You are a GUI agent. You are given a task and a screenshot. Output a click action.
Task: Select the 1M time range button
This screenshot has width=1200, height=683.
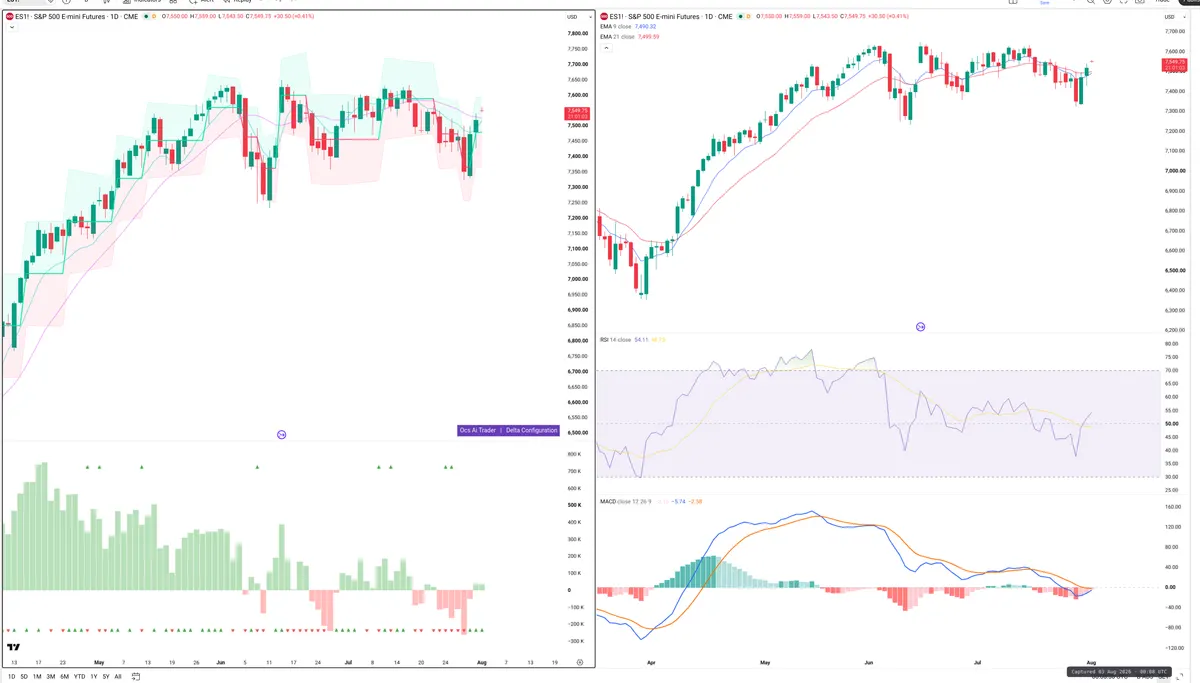pyautogui.click(x=37, y=676)
